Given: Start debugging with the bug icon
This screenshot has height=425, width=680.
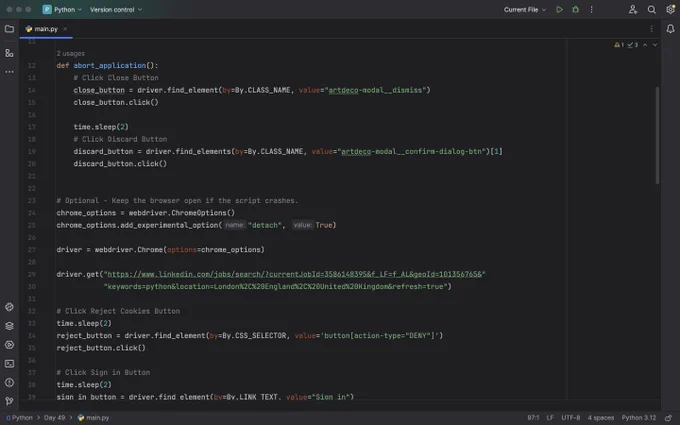Looking at the screenshot, I should (x=575, y=9).
